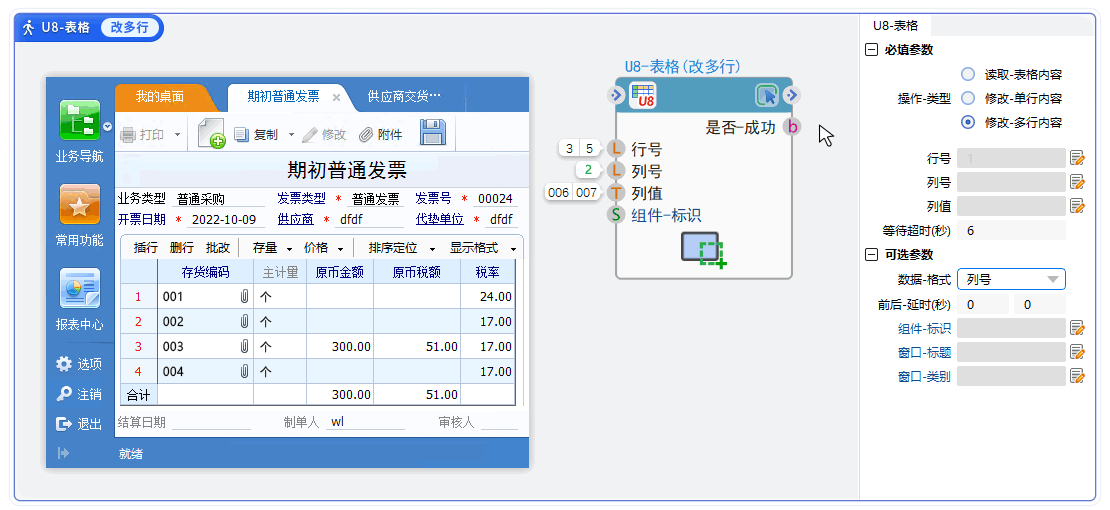
Task: Click the node input arrow port
Action: coord(616,95)
